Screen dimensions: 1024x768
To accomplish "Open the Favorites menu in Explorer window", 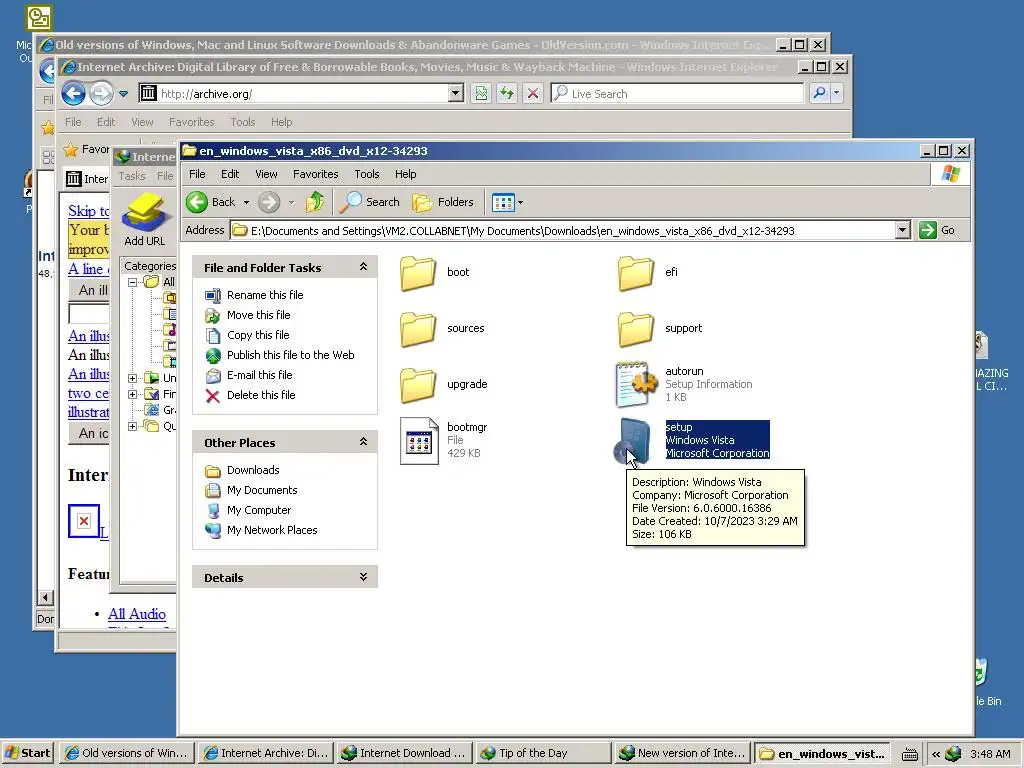I will [x=315, y=174].
